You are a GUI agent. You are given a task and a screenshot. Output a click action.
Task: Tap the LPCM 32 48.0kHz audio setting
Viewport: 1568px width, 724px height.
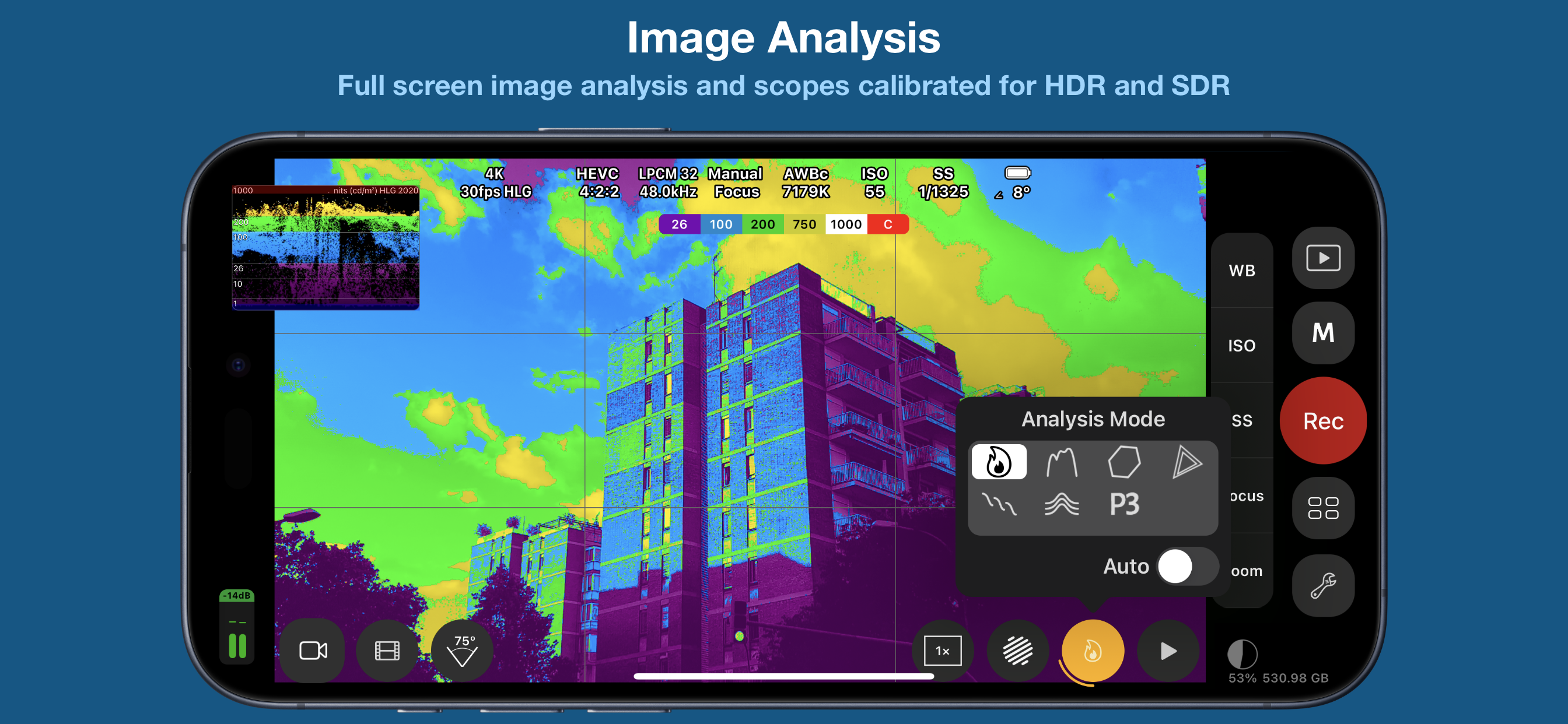[x=668, y=182]
